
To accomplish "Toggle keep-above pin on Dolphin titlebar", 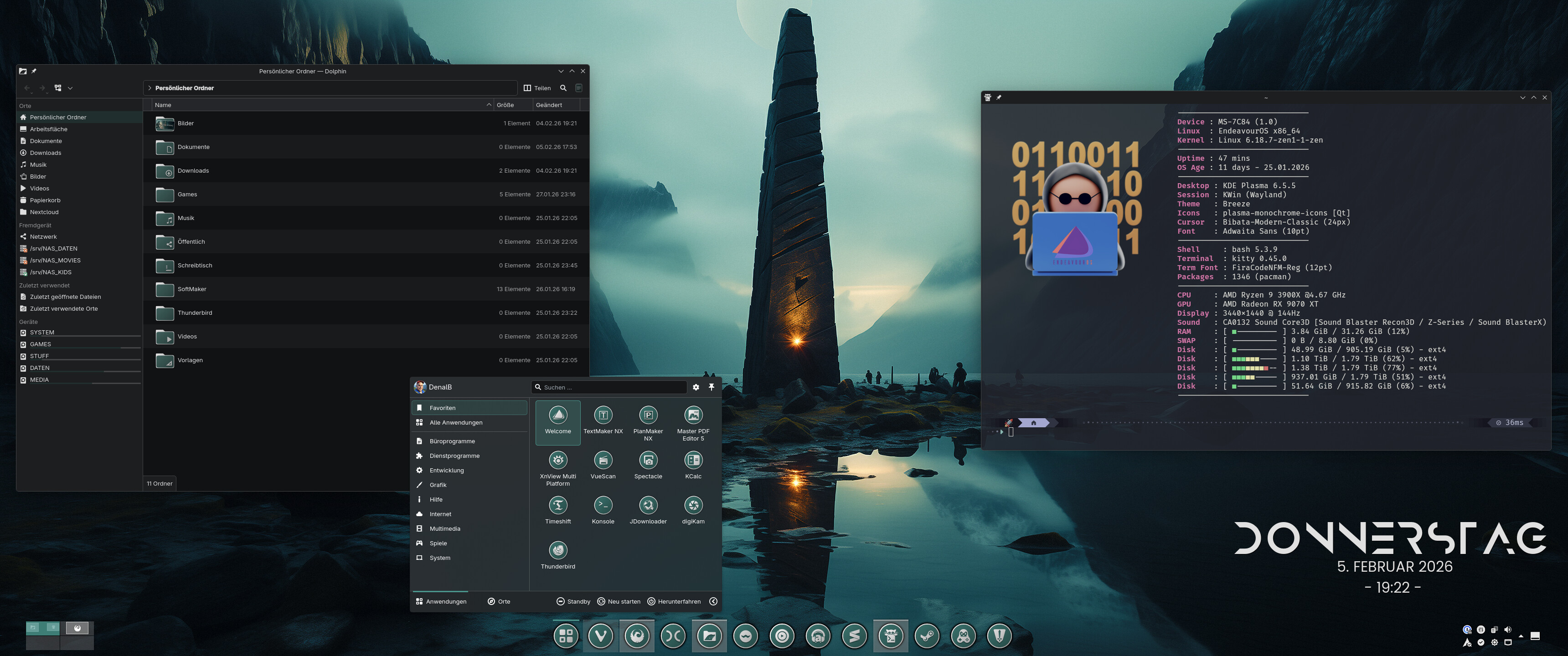I will pyautogui.click(x=34, y=71).
